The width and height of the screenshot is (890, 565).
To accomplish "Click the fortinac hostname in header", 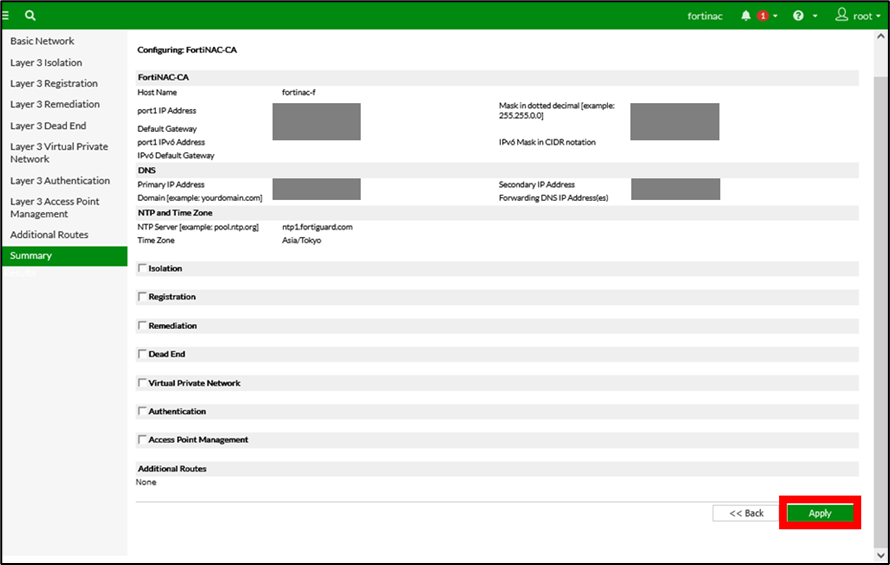I will point(705,16).
